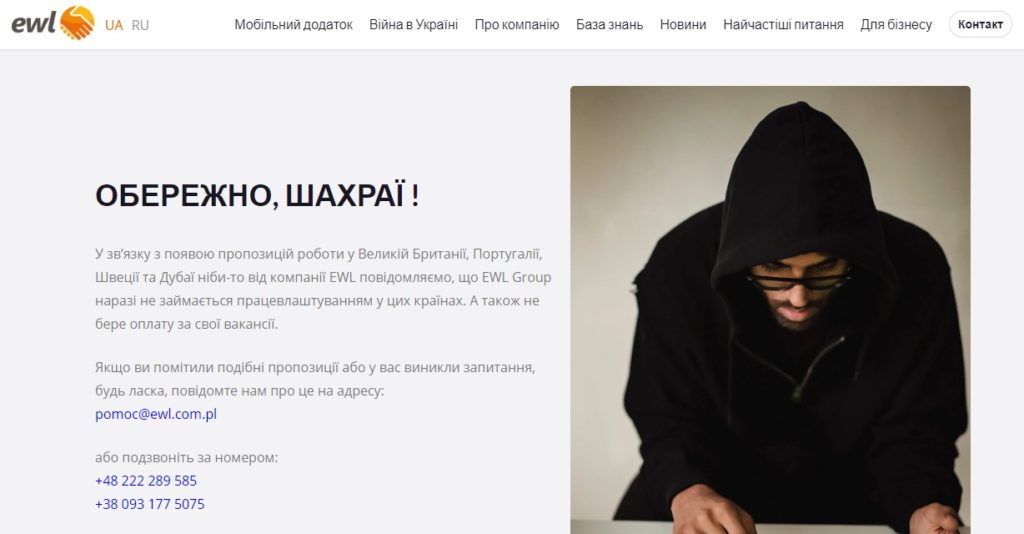Screen dimensions: 1024x534
Task: Click the pomoc@ewl.com.pl email link
Action: point(156,414)
